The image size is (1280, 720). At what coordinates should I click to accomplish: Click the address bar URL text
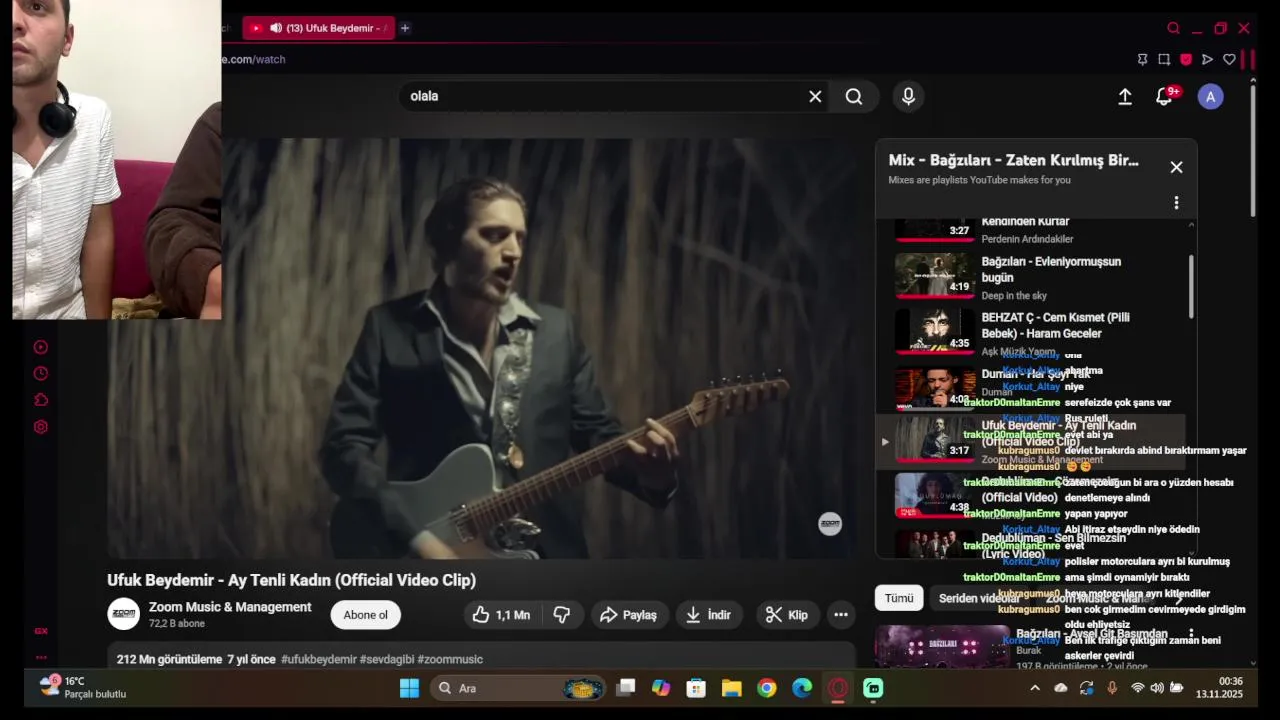(254, 59)
